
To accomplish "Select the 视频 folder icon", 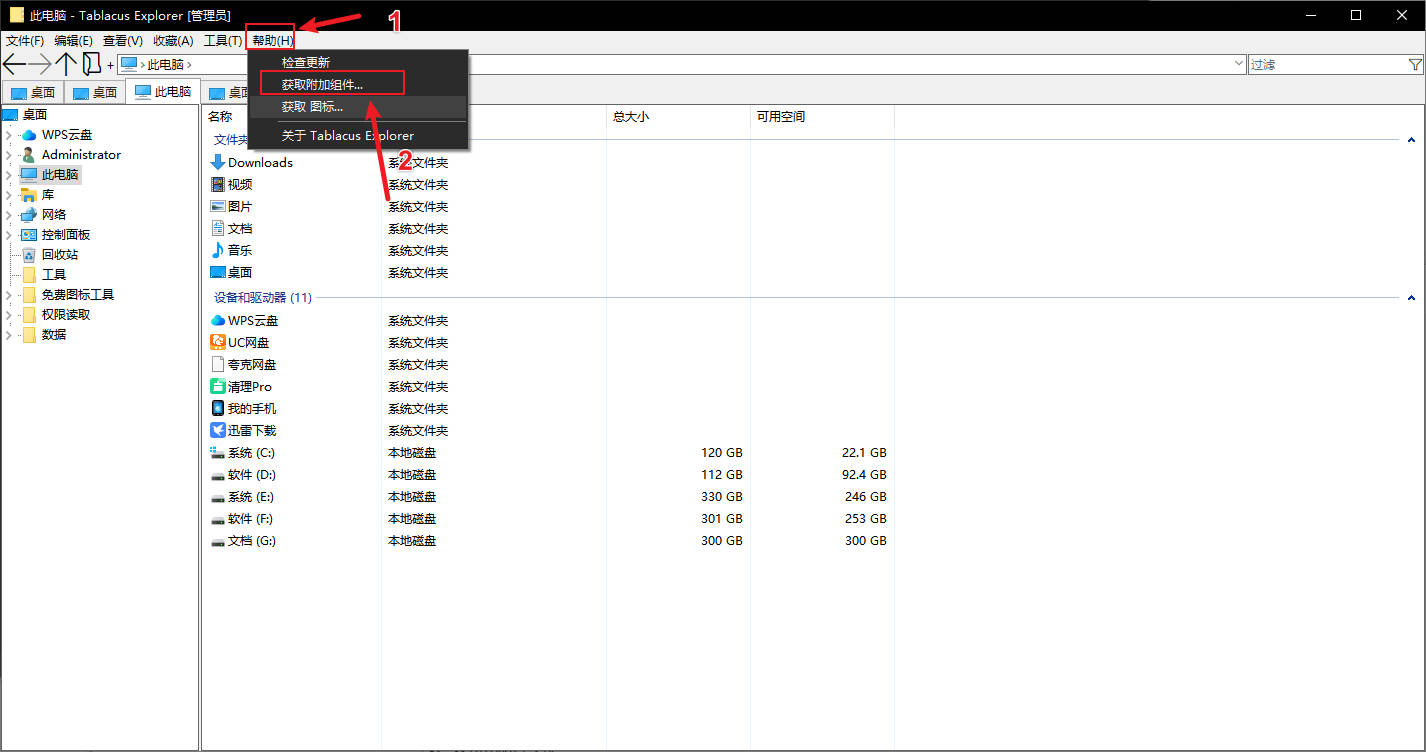I will tap(218, 184).
